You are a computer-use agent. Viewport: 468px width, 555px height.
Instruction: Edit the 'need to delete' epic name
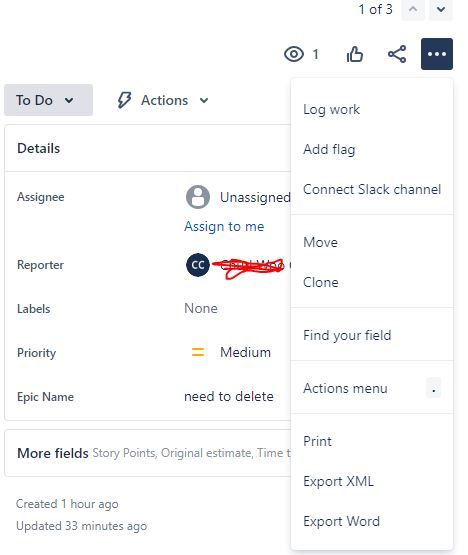coord(229,396)
